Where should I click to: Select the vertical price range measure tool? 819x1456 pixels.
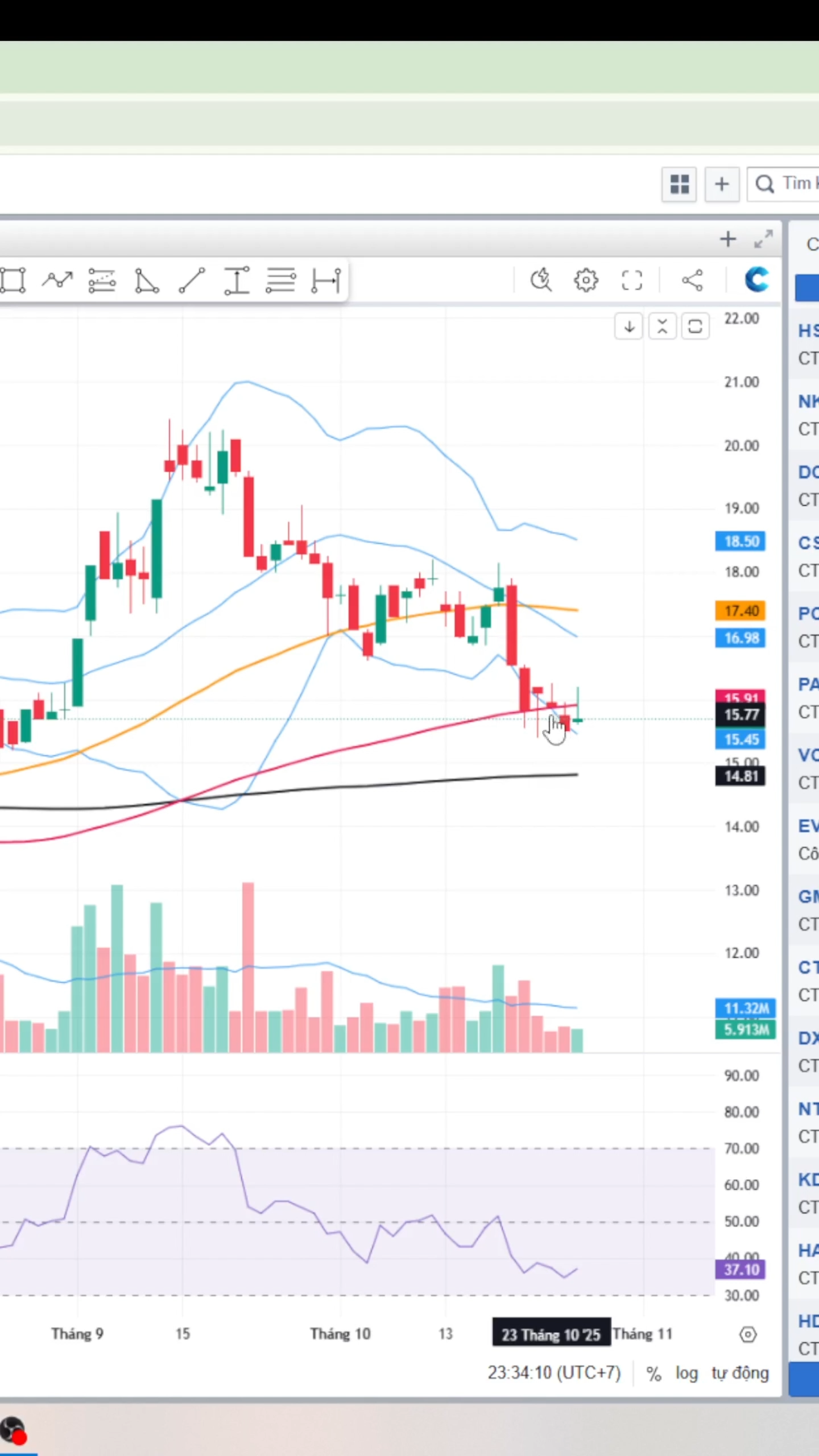click(x=237, y=280)
